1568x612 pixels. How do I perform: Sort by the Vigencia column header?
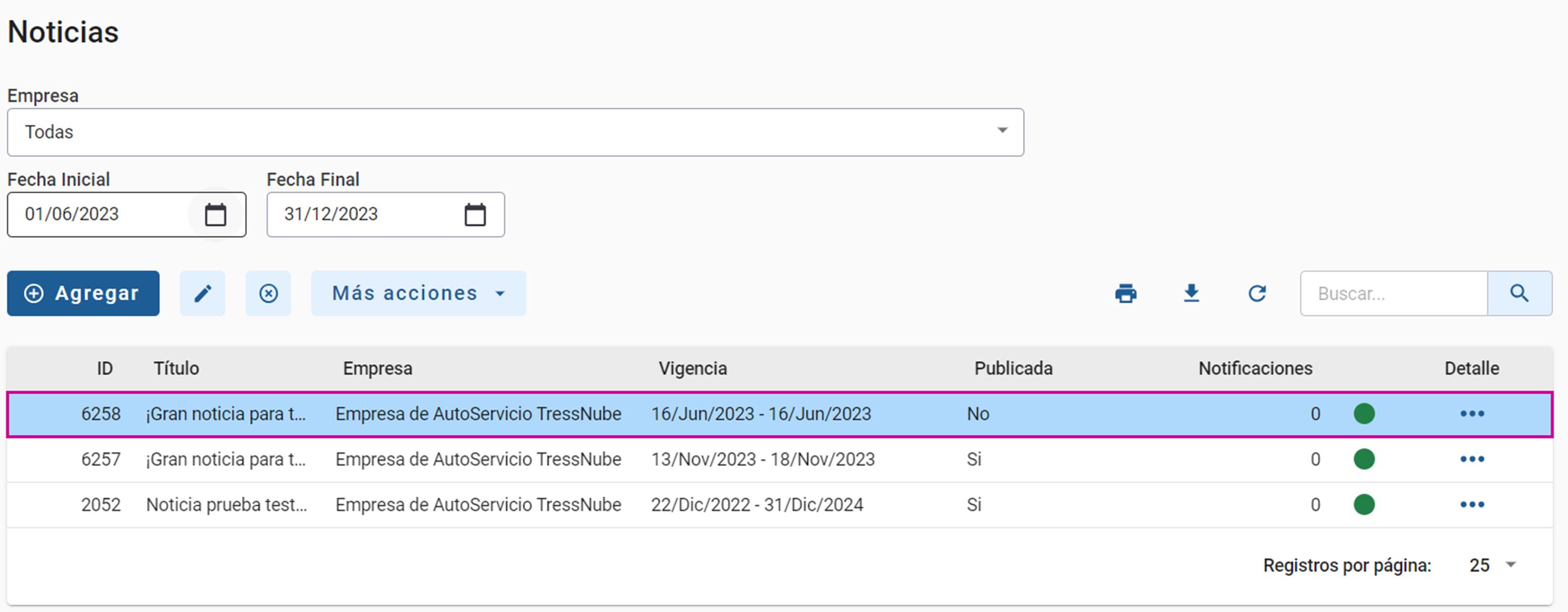(693, 369)
